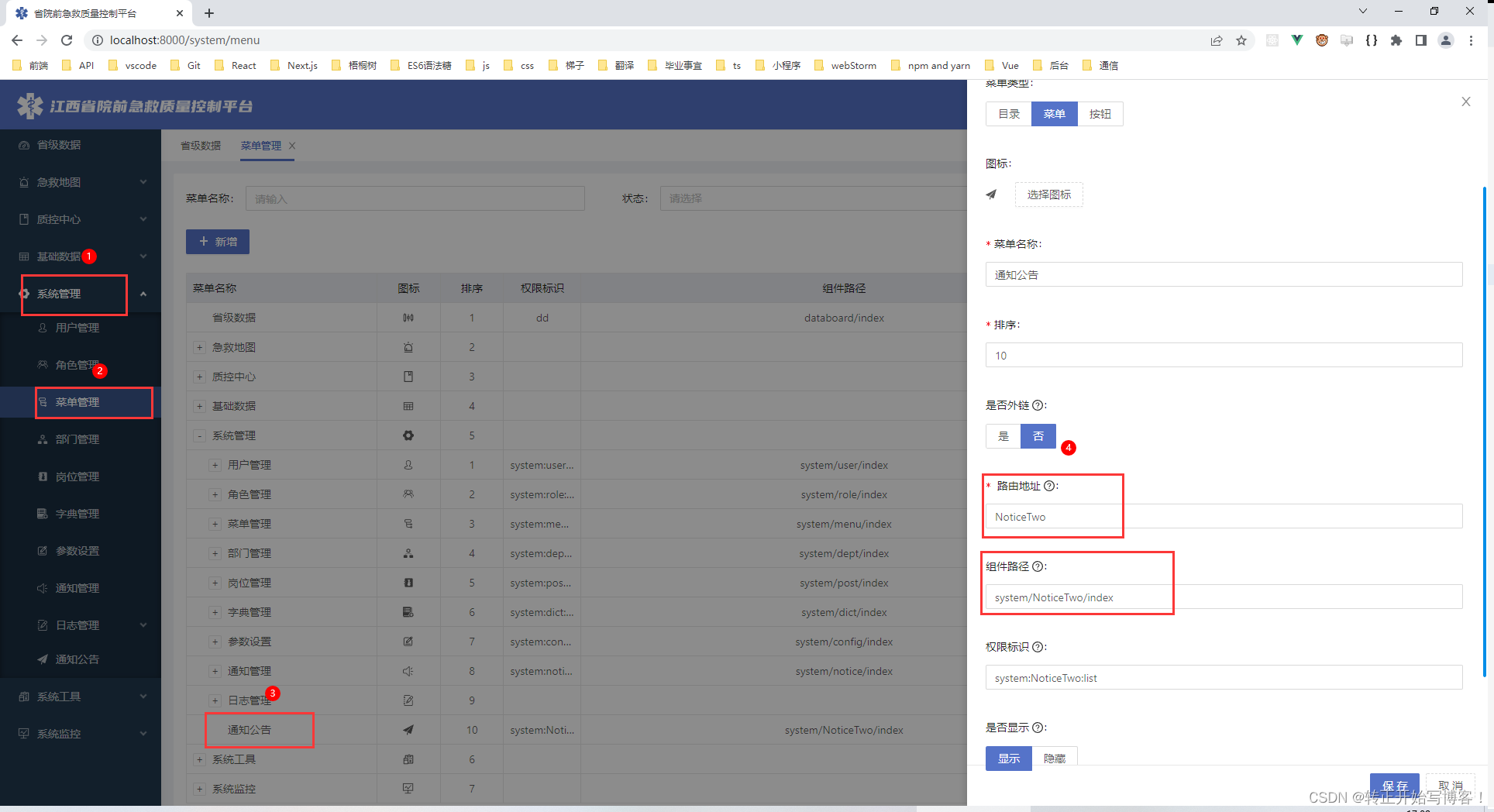Expand the 系统工具 row in the table
This screenshot has width=1494, height=812.
tap(199, 759)
